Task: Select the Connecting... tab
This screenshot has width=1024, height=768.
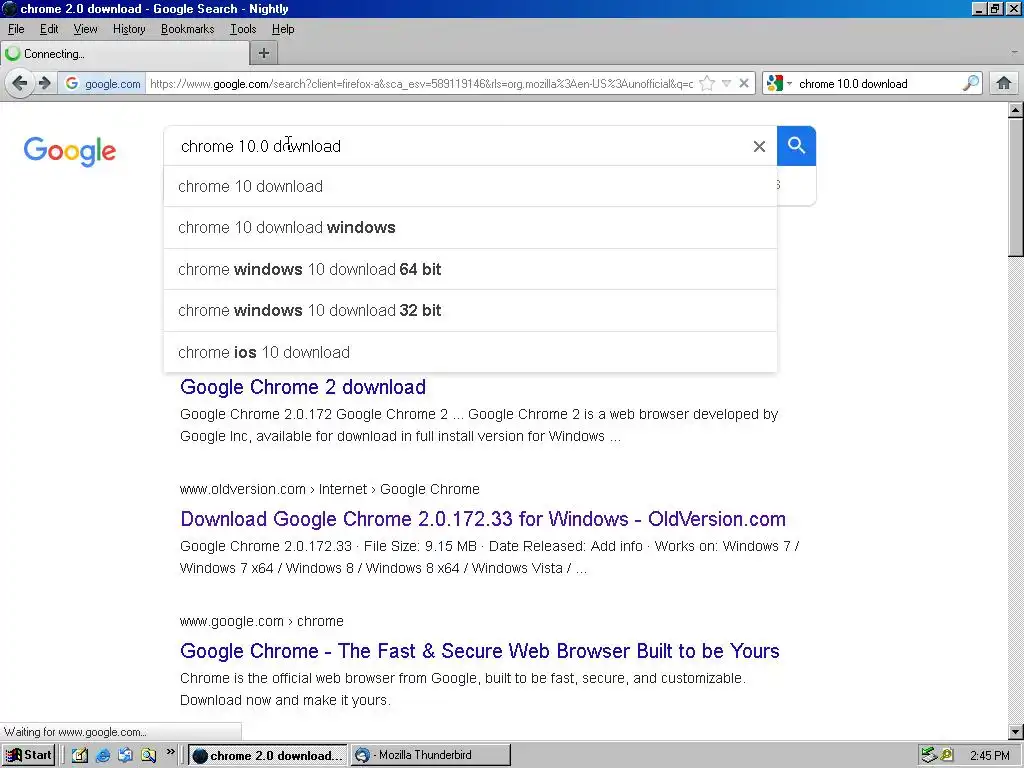Action: (125, 54)
